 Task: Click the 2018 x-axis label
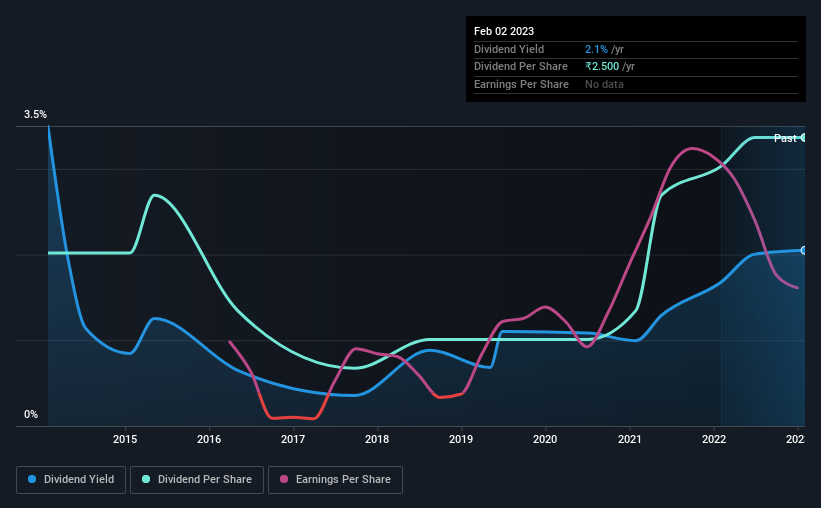pos(377,439)
